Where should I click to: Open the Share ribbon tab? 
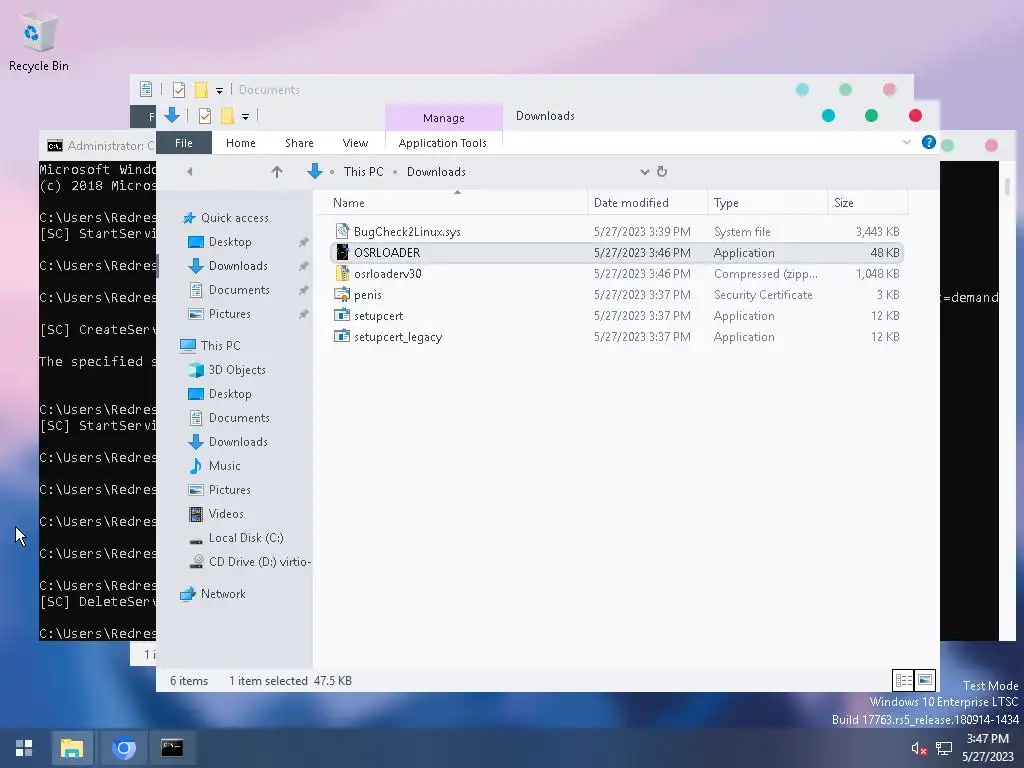pyautogui.click(x=299, y=143)
